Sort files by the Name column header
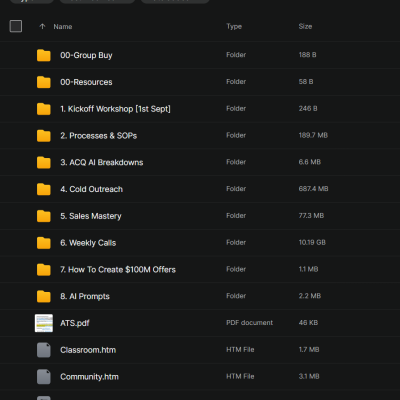This screenshot has height=400, width=400. (x=63, y=27)
